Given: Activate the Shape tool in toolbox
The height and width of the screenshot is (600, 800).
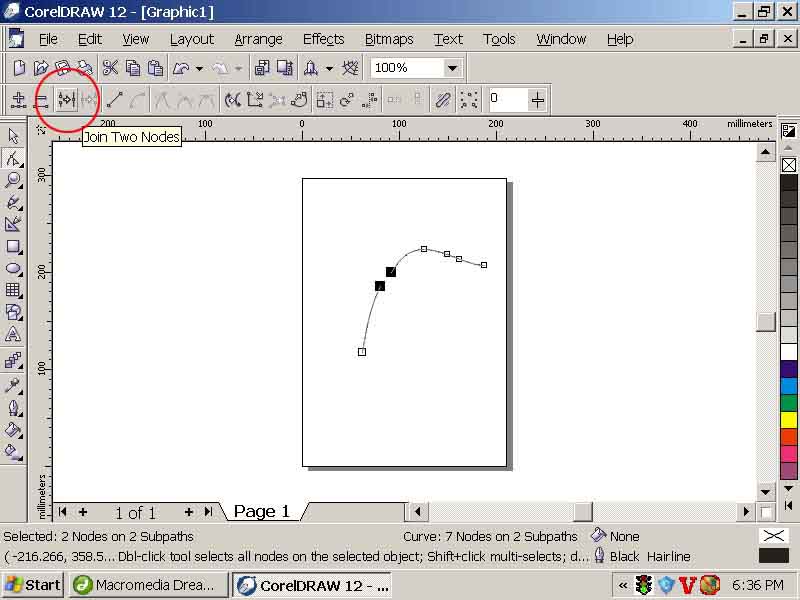Looking at the screenshot, I should point(13,158).
